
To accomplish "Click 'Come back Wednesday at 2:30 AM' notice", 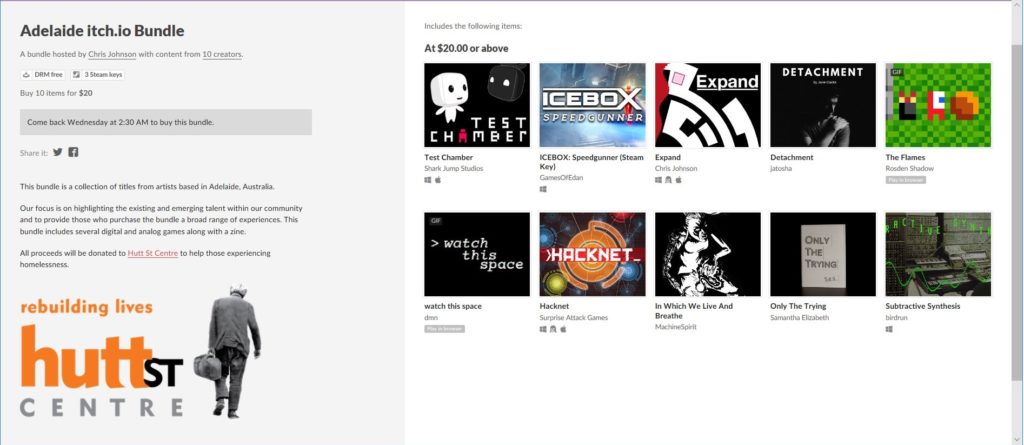I will 166,122.
